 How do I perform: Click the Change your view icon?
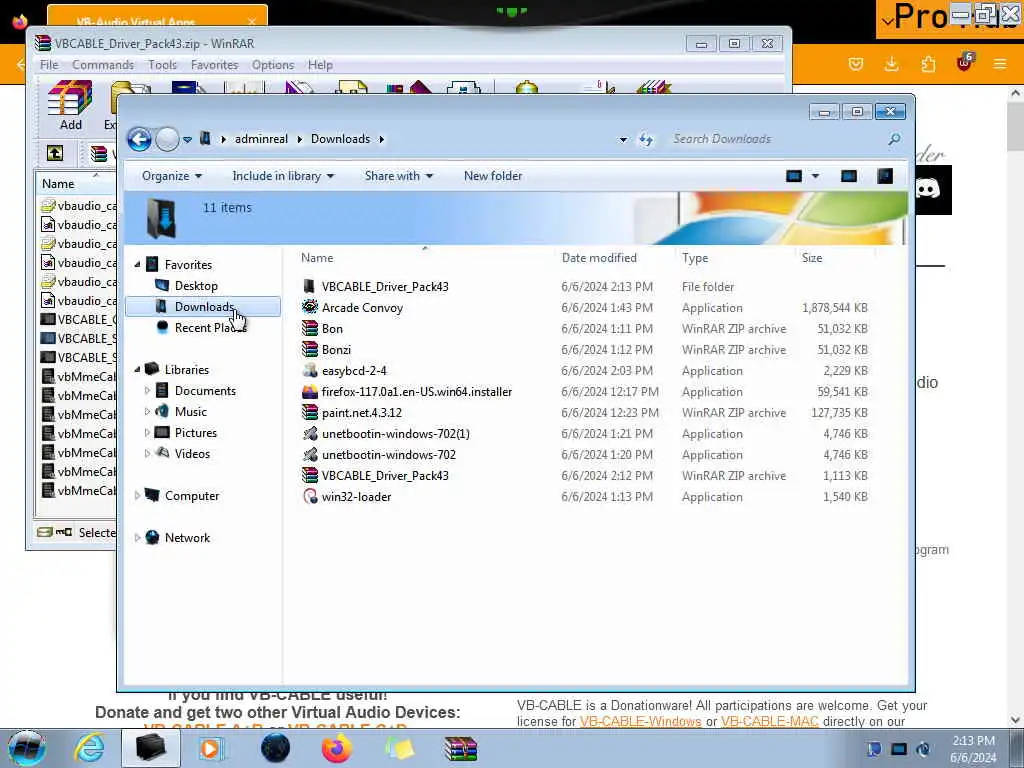[793, 176]
